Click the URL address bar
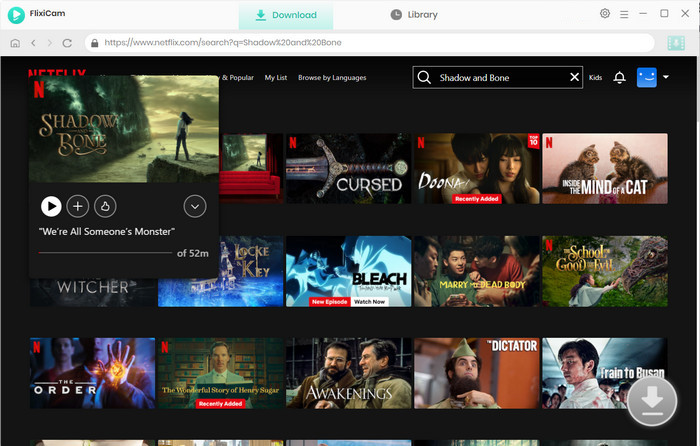700x446 pixels. (x=370, y=43)
